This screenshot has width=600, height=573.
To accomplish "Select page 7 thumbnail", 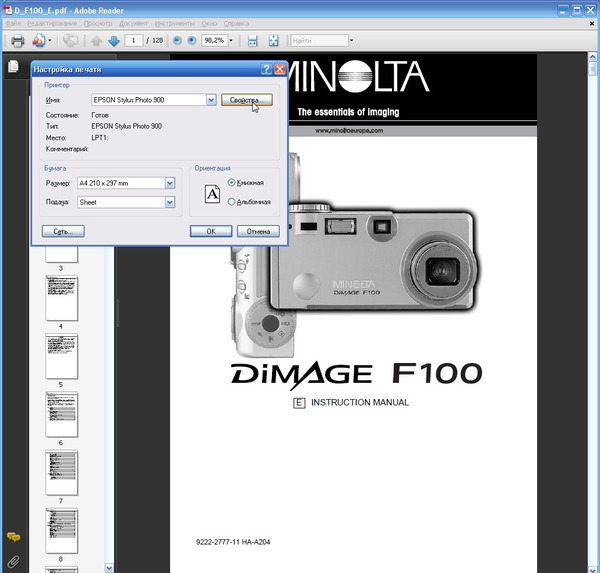I will 61,472.
